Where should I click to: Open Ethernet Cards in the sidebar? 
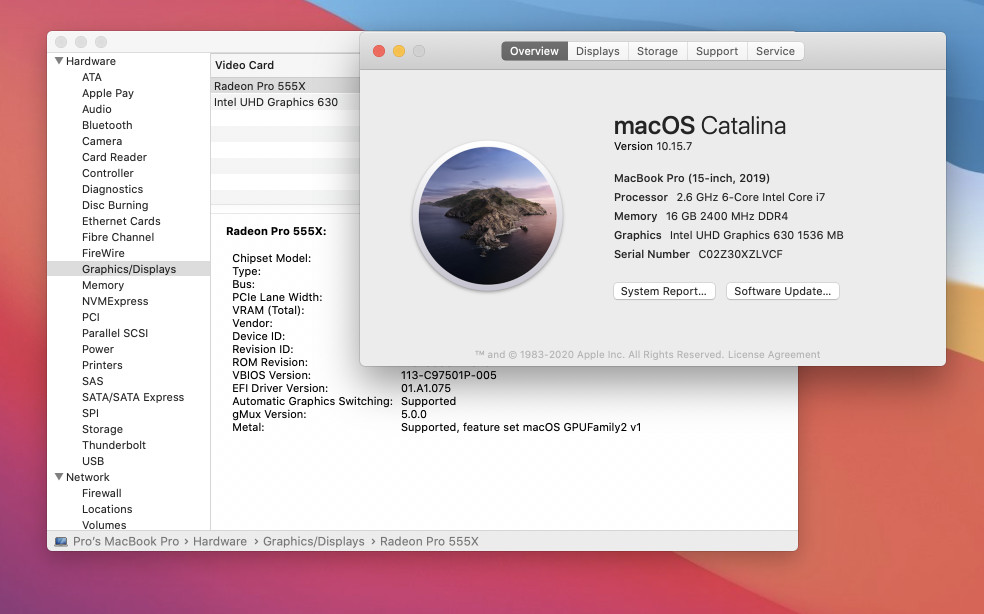(x=121, y=221)
